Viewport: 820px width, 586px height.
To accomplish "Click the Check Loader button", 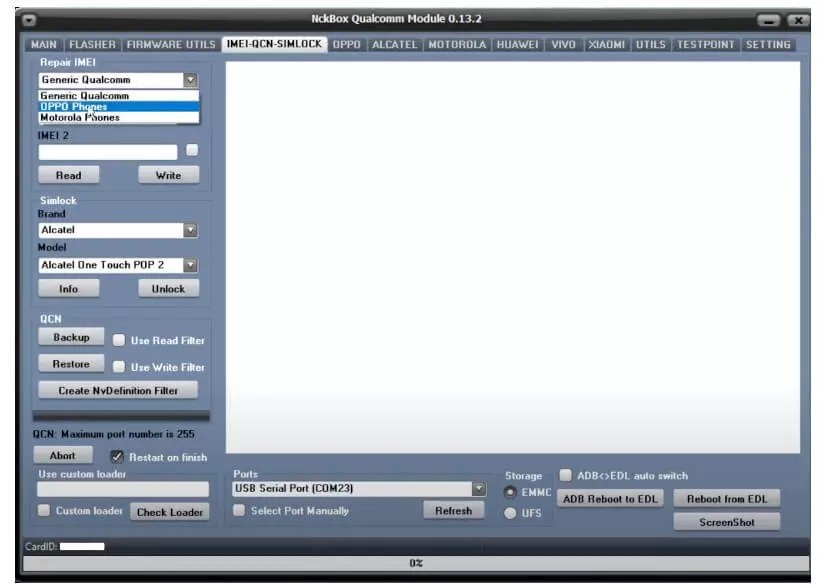I will coord(170,512).
